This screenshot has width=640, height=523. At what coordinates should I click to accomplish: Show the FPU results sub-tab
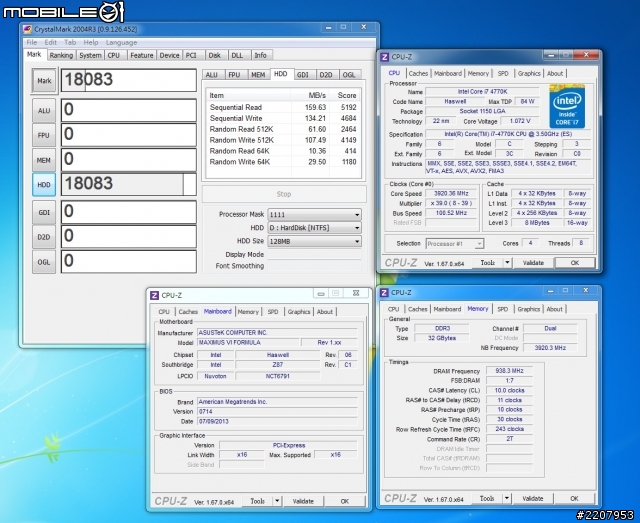point(234,75)
